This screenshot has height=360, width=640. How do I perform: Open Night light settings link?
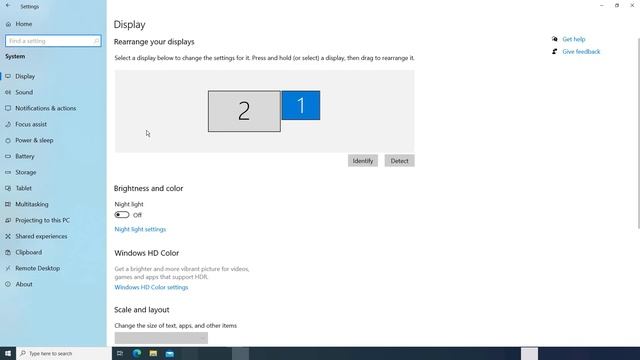(140, 229)
